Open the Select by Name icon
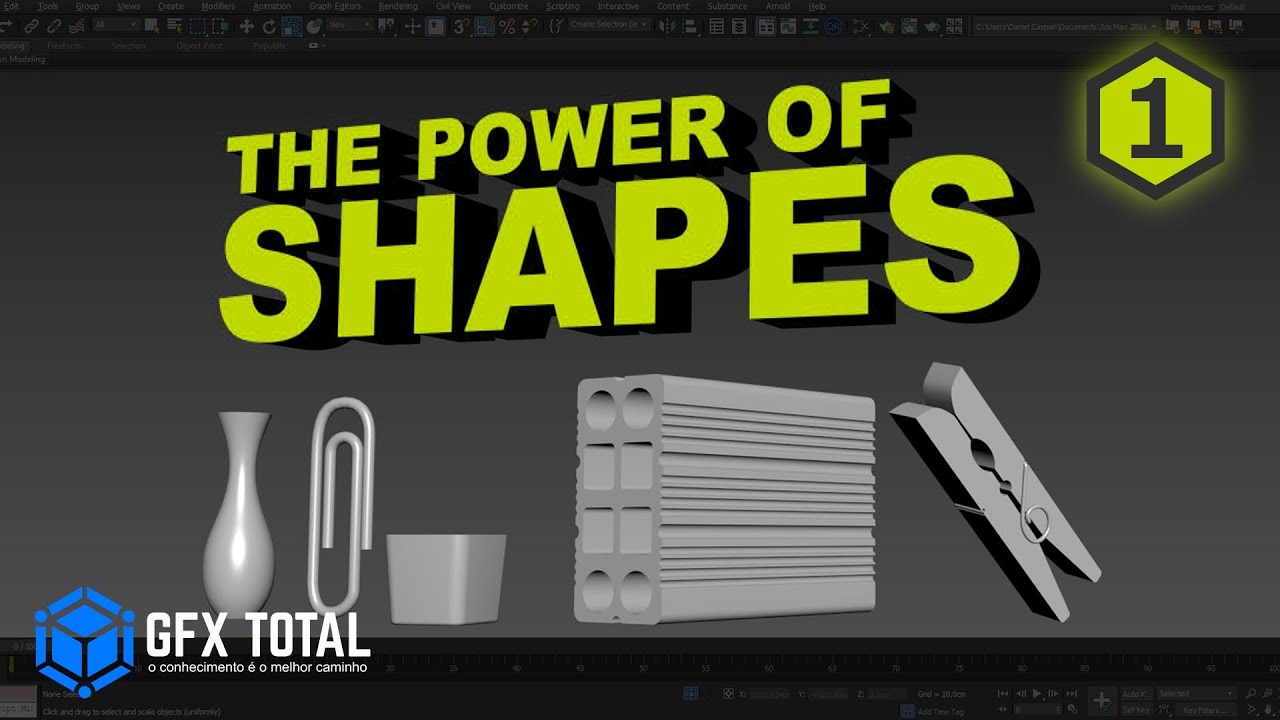 click(175, 26)
